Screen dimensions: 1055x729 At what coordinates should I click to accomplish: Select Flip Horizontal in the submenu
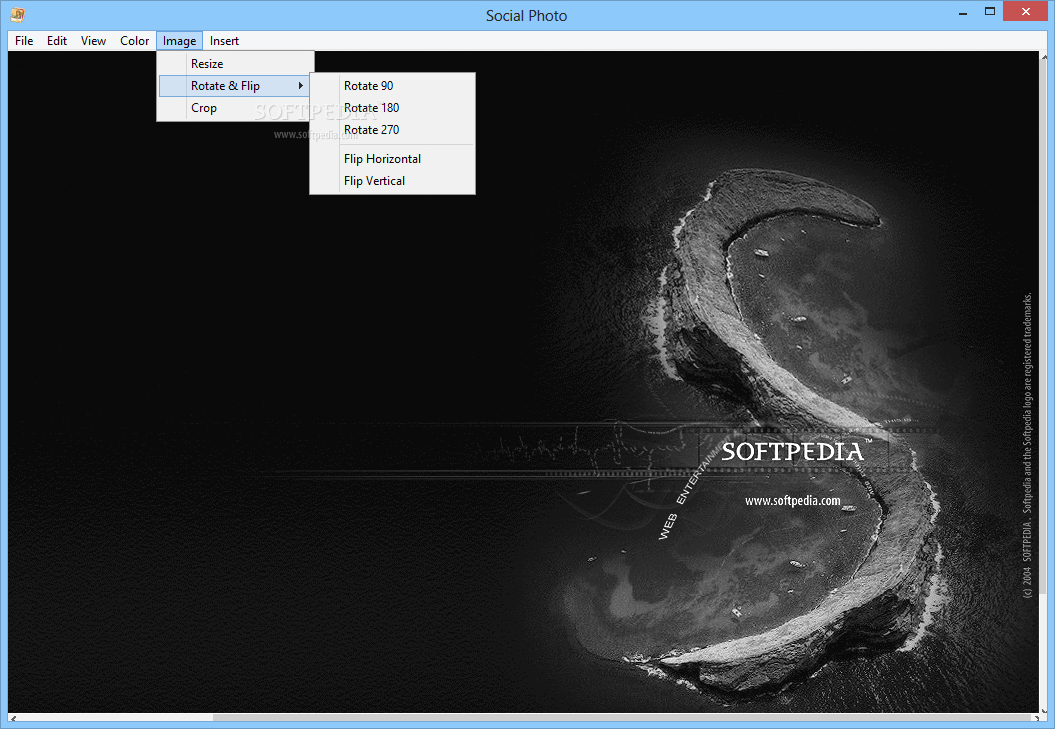click(392, 159)
